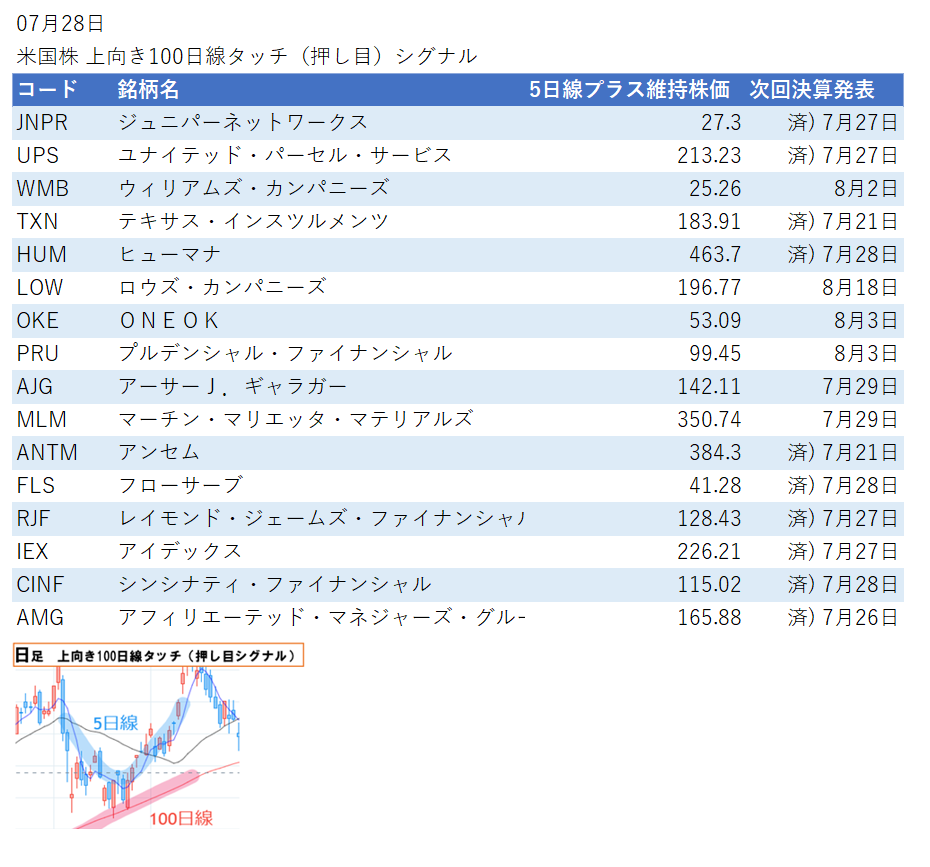This screenshot has width=930, height=867.
Task: Click the price value 384.3
Action: [715, 453]
